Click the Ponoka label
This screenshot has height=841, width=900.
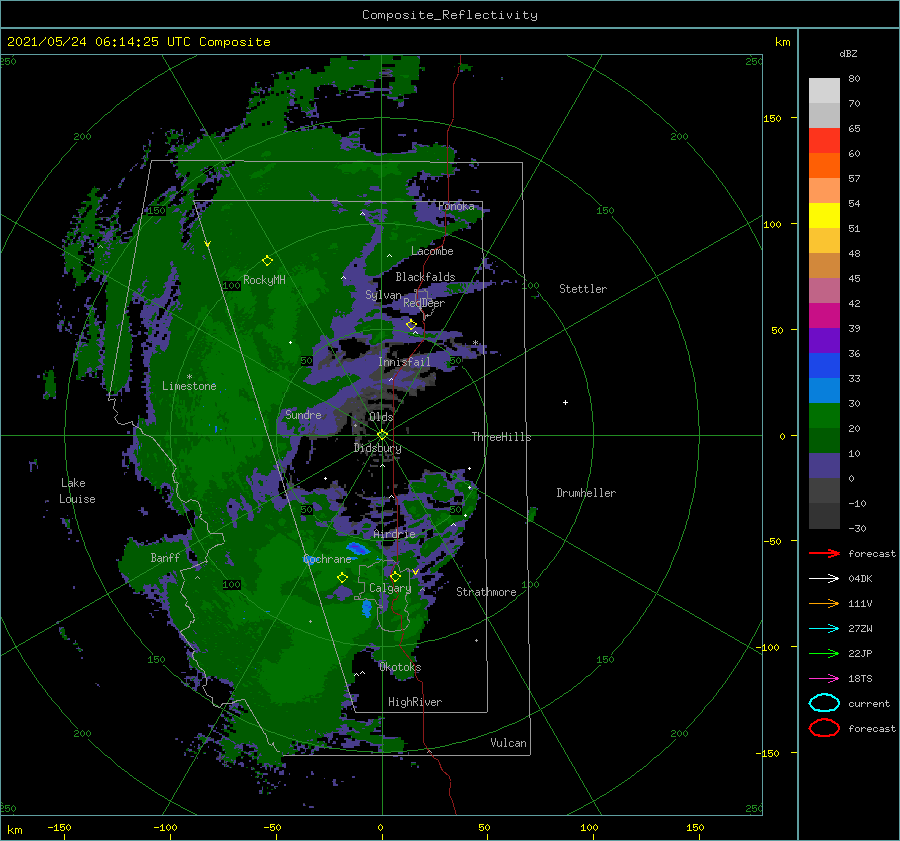[x=456, y=206]
